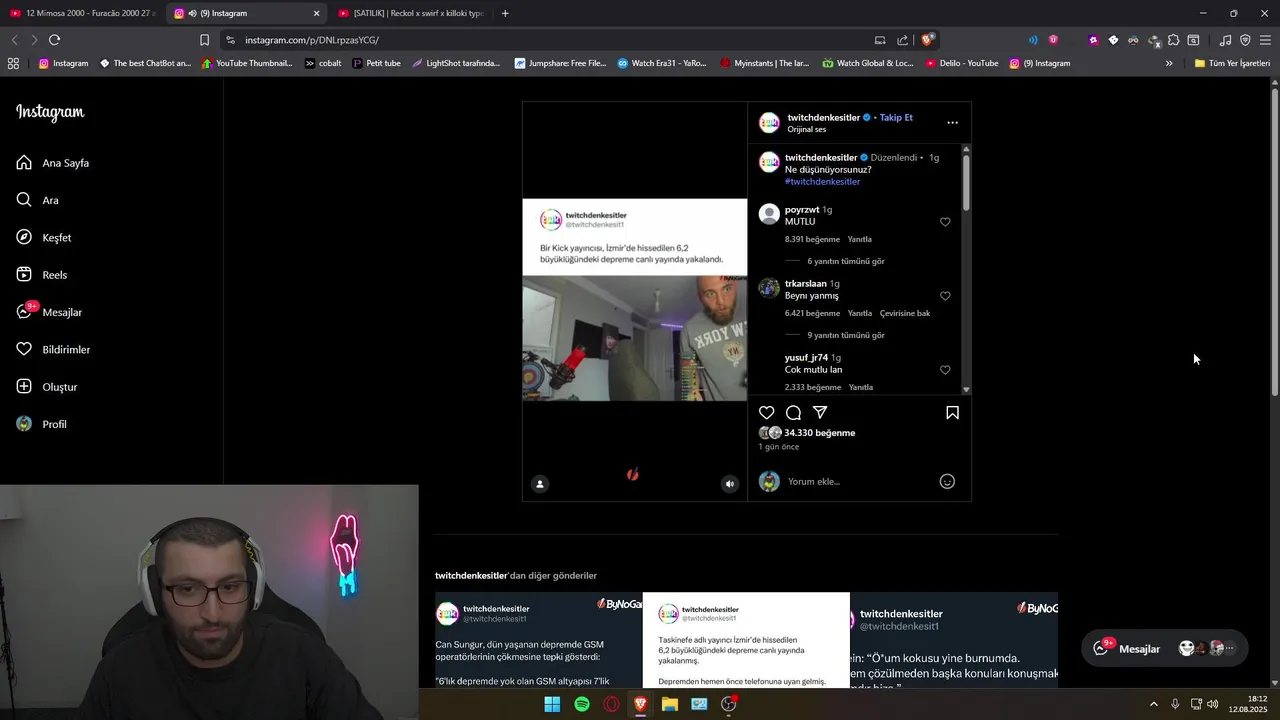Viewport: 1280px width, 720px height.
Task: Reply to poyrzwt's comment via Yanıtla
Action: point(860,240)
